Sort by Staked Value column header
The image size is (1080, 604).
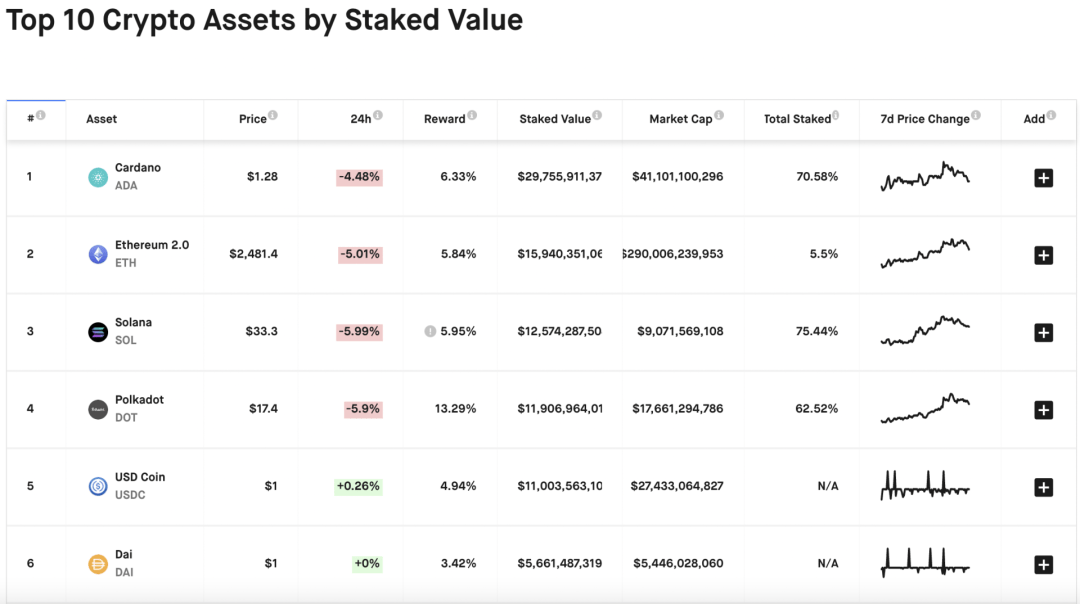(x=554, y=119)
